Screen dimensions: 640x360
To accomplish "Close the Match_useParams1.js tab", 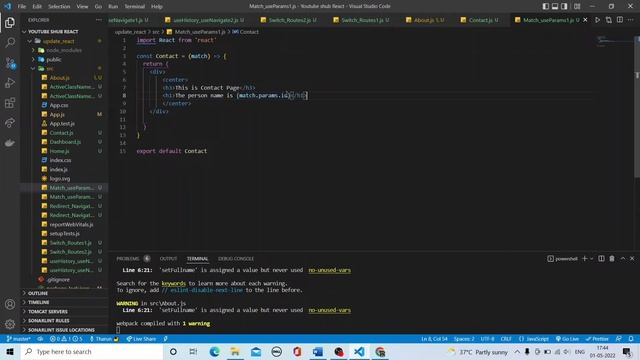I will [x=585, y=20].
